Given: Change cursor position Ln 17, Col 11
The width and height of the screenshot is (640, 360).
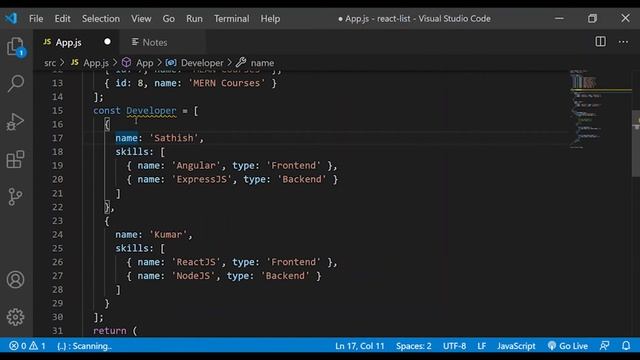Looking at the screenshot, I should click(x=360, y=346).
